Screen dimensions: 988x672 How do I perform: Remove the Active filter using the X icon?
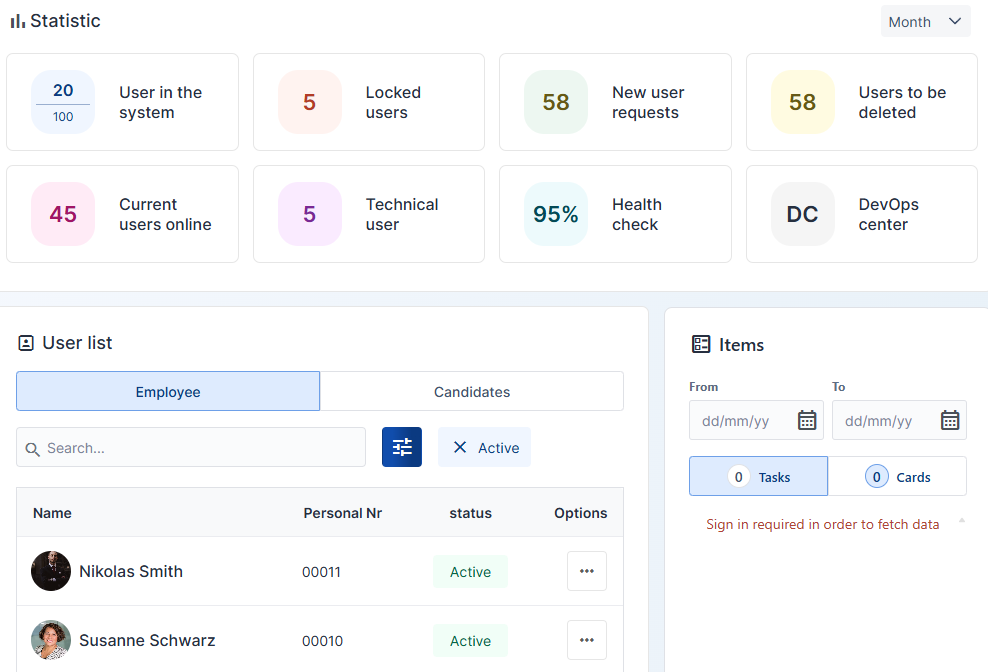pyautogui.click(x=460, y=447)
